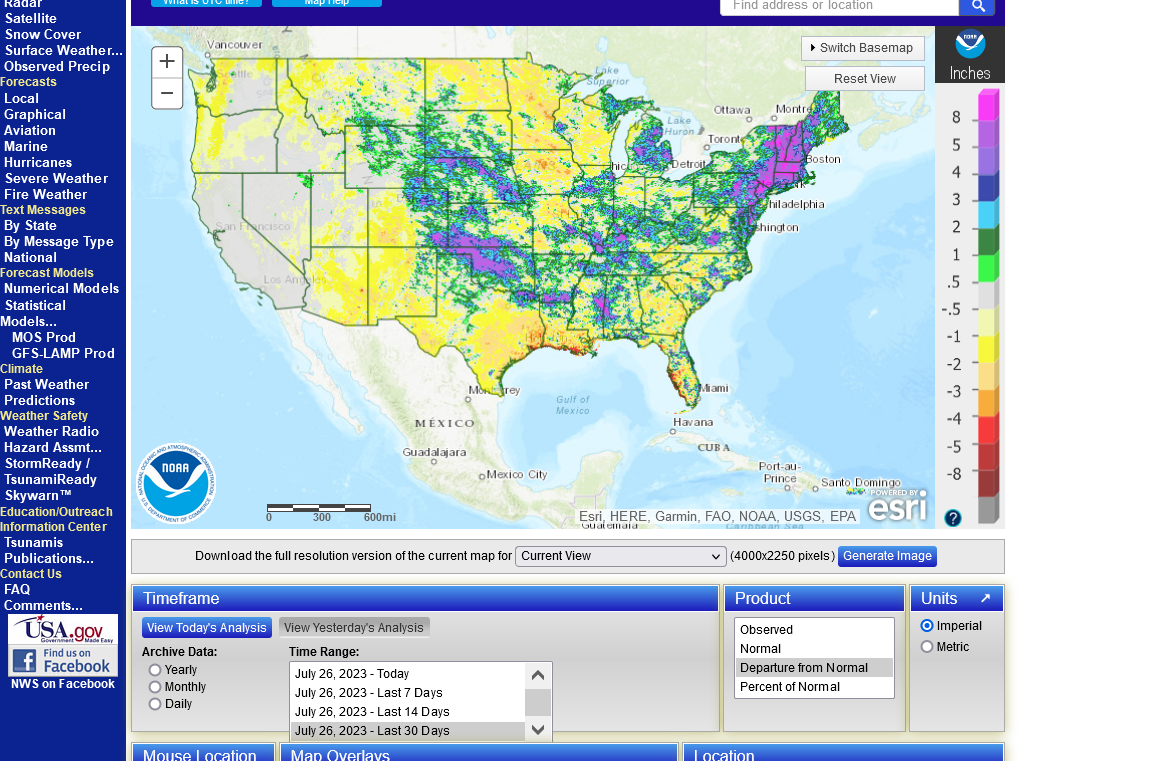
Task: Open the Severe Weather link
Action: [56, 178]
